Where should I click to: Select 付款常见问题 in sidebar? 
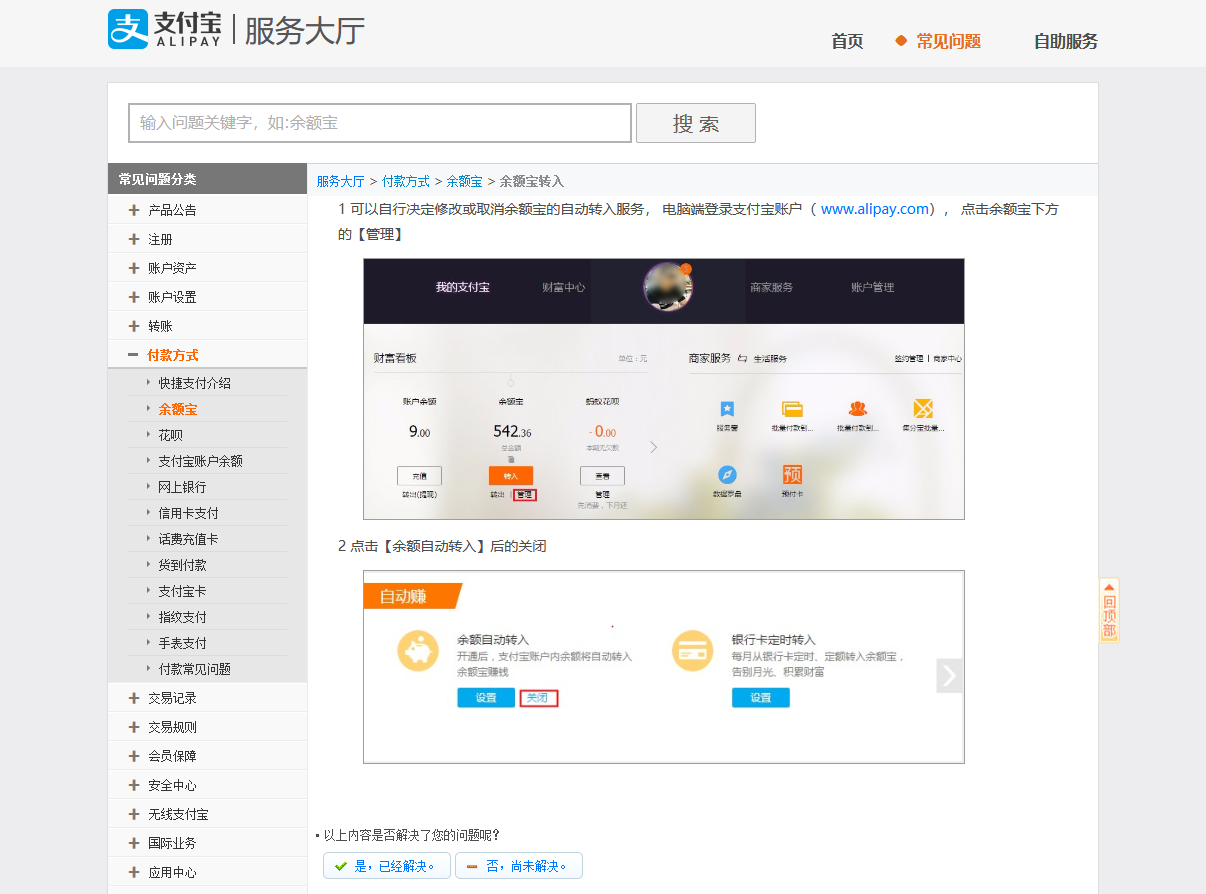pyautogui.click(x=194, y=669)
